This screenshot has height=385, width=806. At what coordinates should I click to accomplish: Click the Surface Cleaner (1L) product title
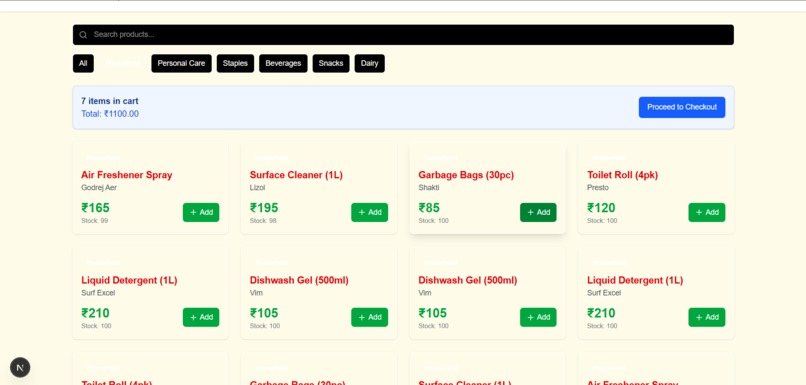pos(296,175)
